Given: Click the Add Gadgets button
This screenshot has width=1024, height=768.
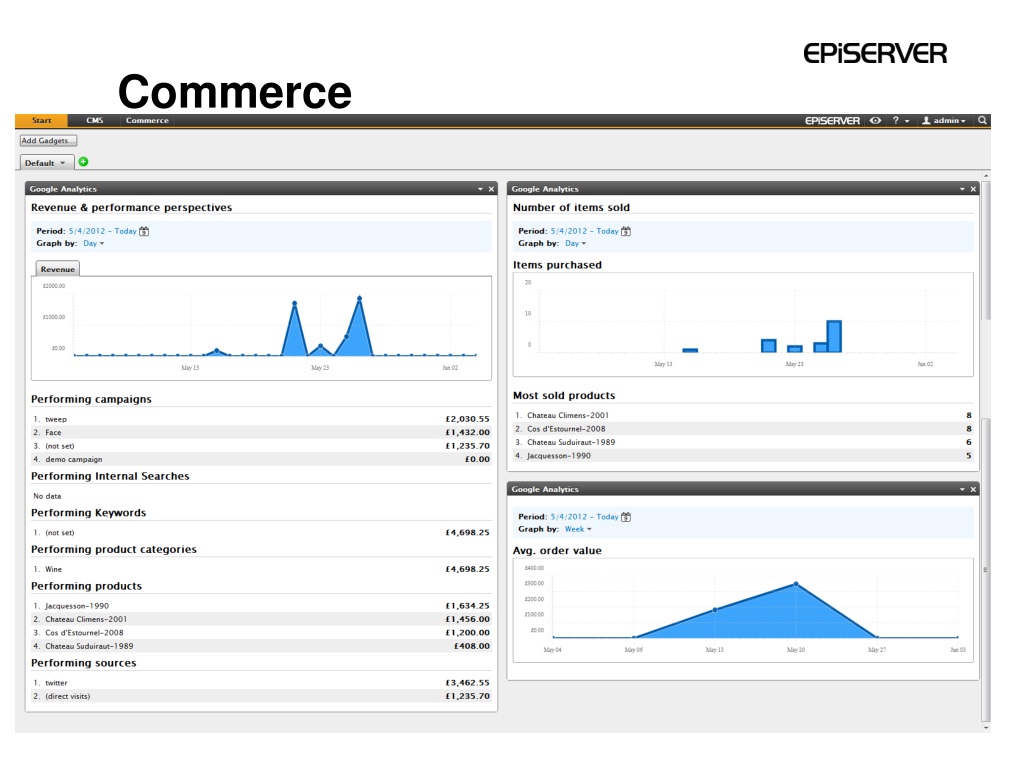Looking at the screenshot, I should coord(48,140).
